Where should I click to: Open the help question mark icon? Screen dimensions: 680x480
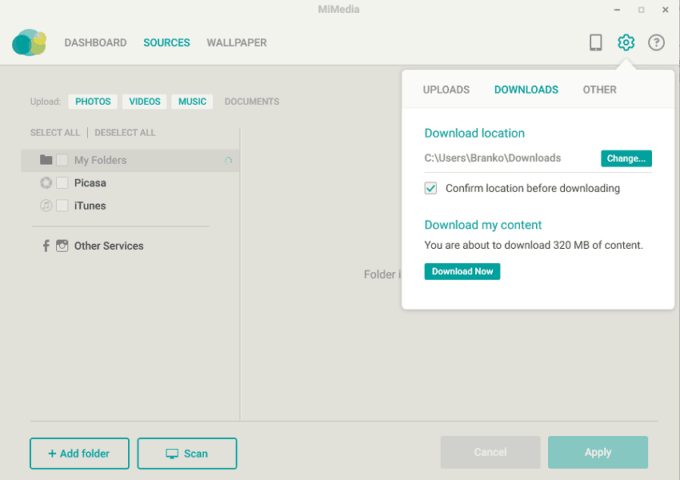pos(656,43)
